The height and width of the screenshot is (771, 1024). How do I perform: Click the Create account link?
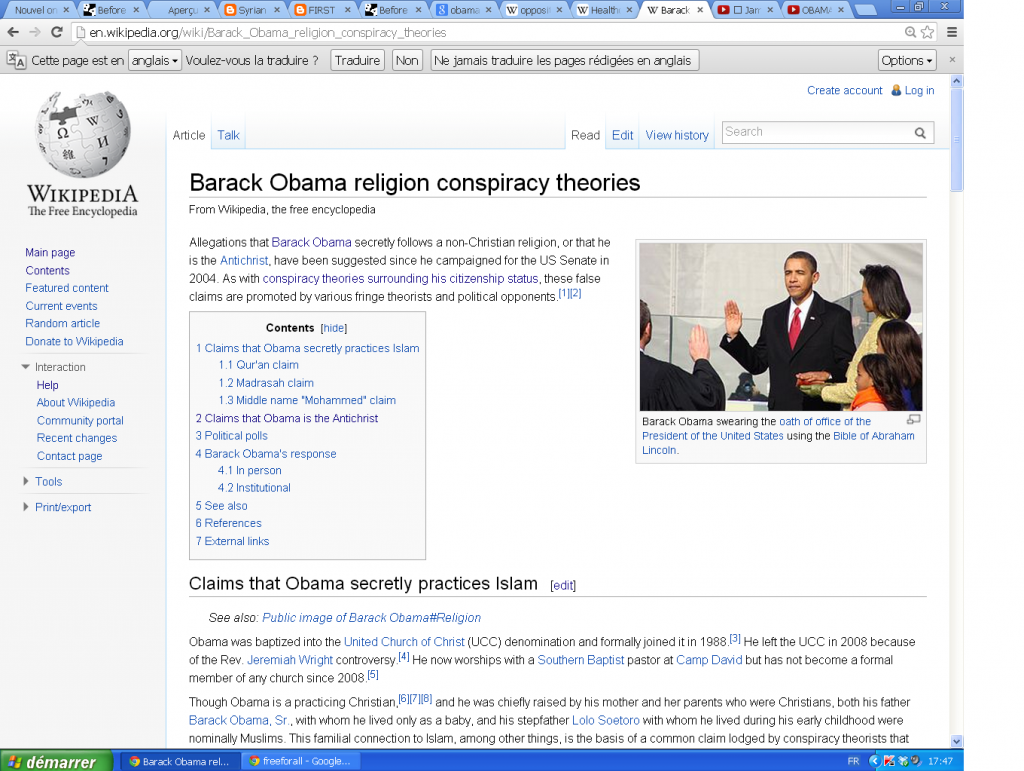pyautogui.click(x=844, y=90)
